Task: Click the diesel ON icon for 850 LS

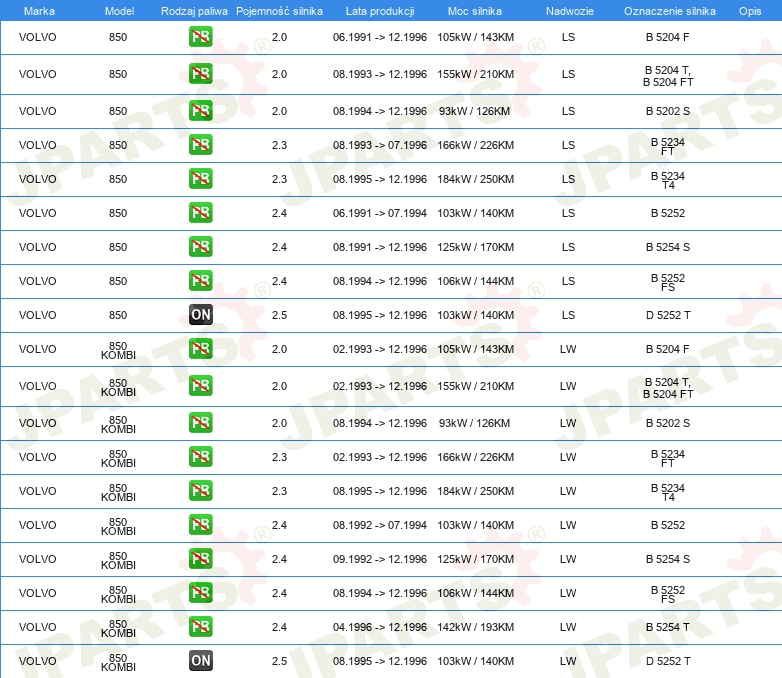Action: coord(200,315)
